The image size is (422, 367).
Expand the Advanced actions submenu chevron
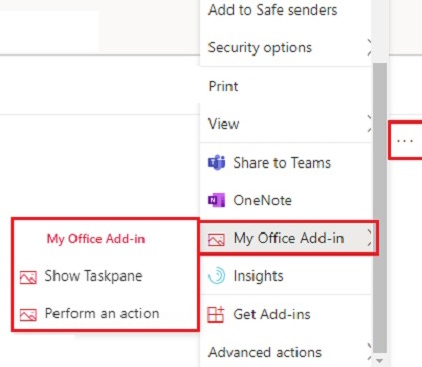click(369, 352)
